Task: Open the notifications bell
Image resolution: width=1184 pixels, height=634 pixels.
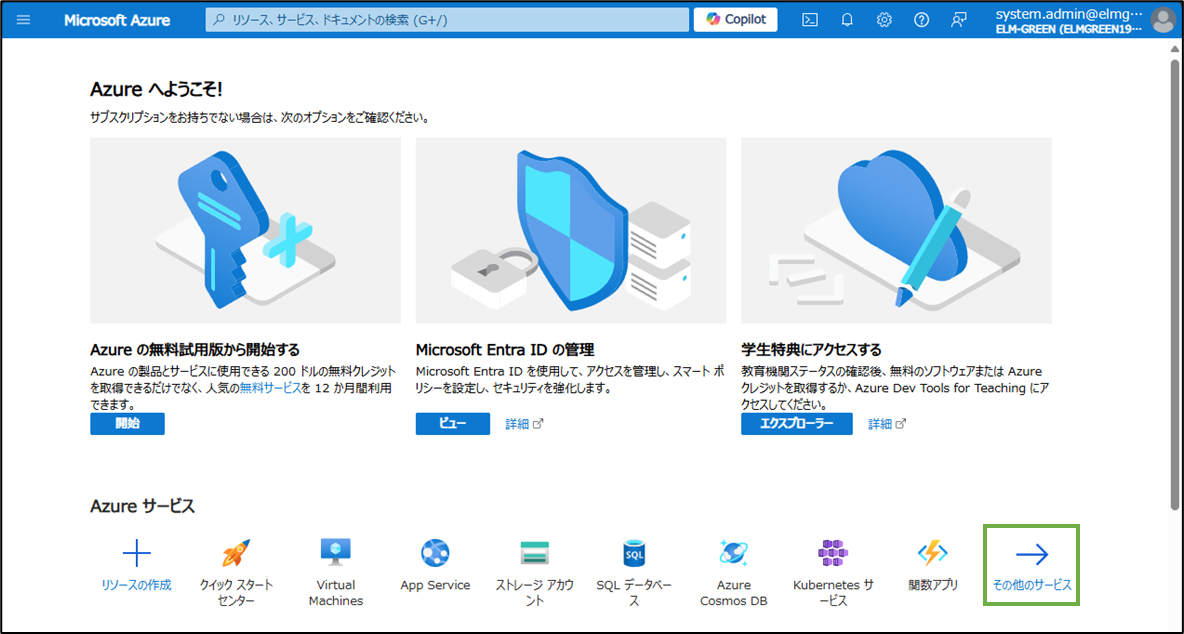Action: 846,20
